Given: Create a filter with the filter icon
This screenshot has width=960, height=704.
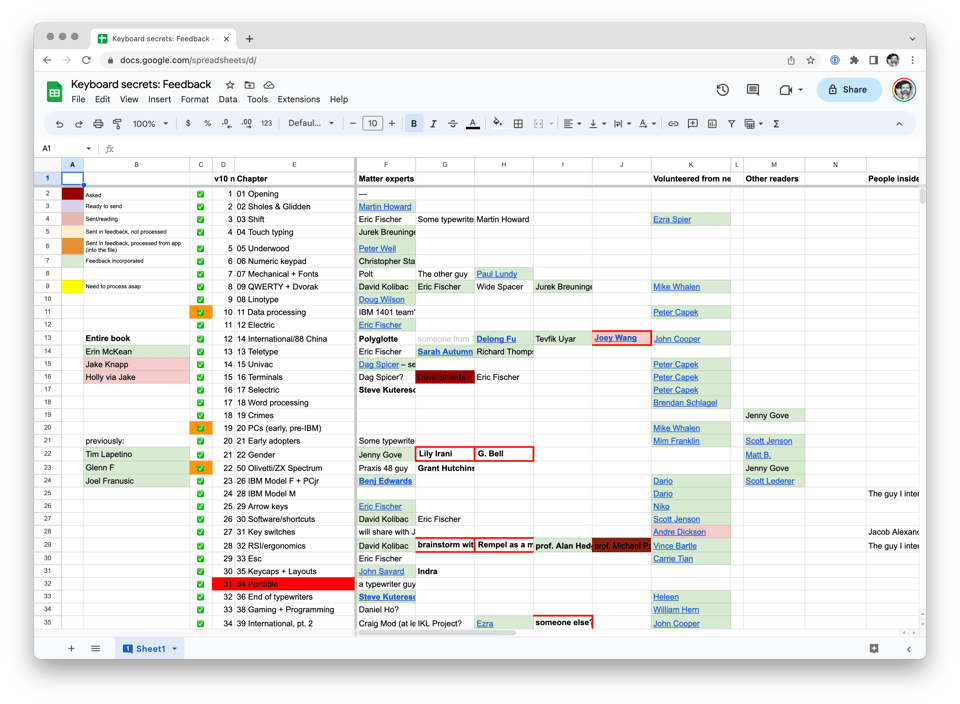Looking at the screenshot, I should coord(731,123).
